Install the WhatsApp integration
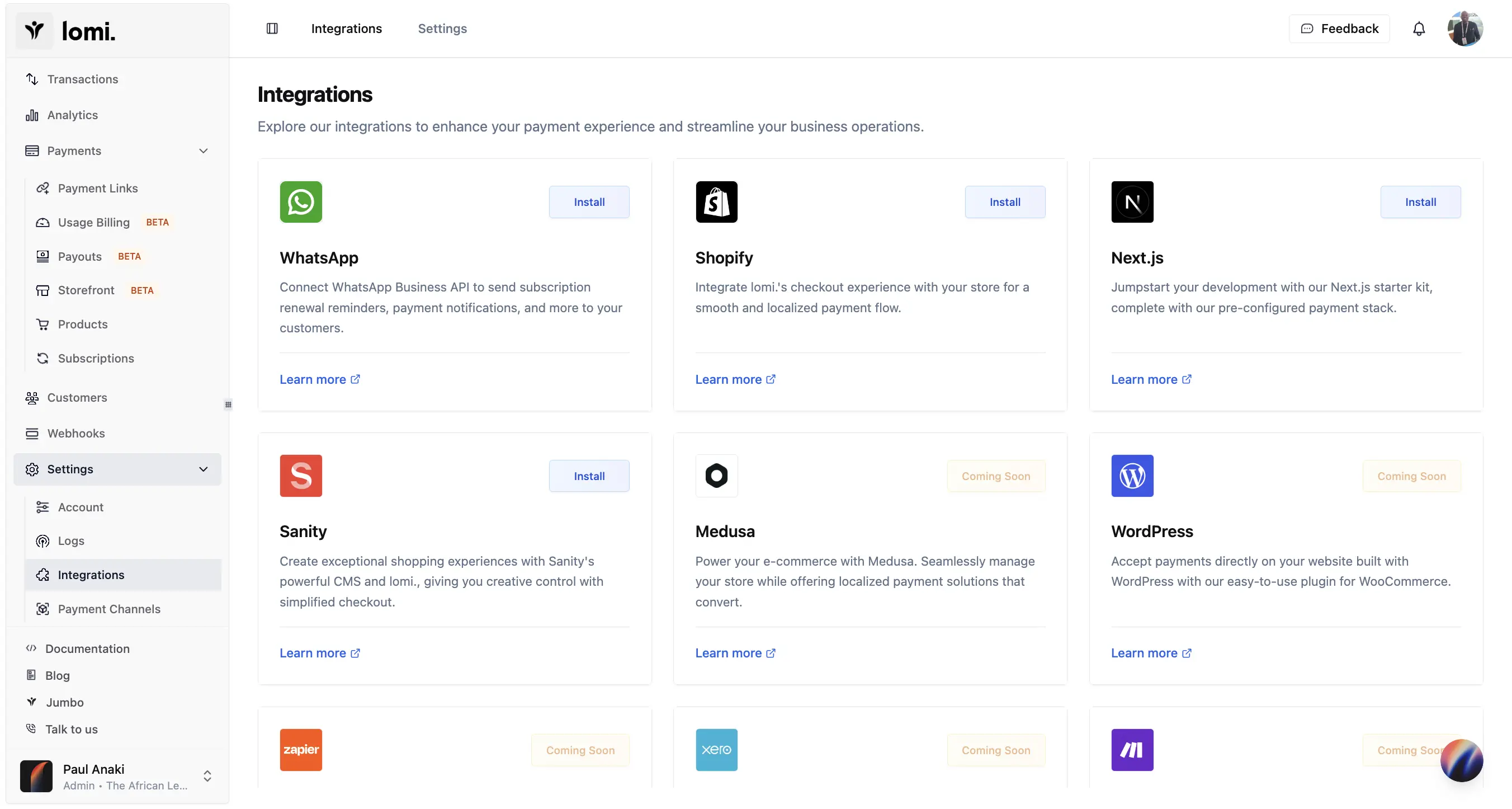The width and height of the screenshot is (1512, 809). [x=589, y=202]
